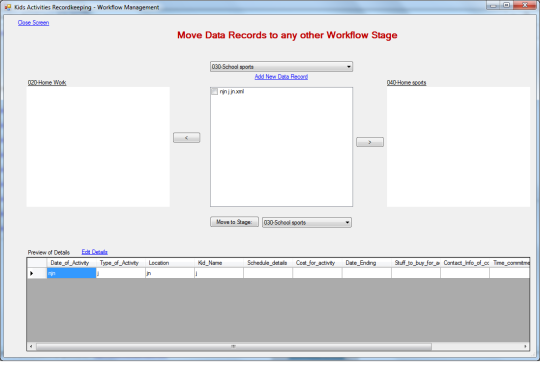
Task: Minimize the Workflow Management window
Action: [x=494, y=5]
